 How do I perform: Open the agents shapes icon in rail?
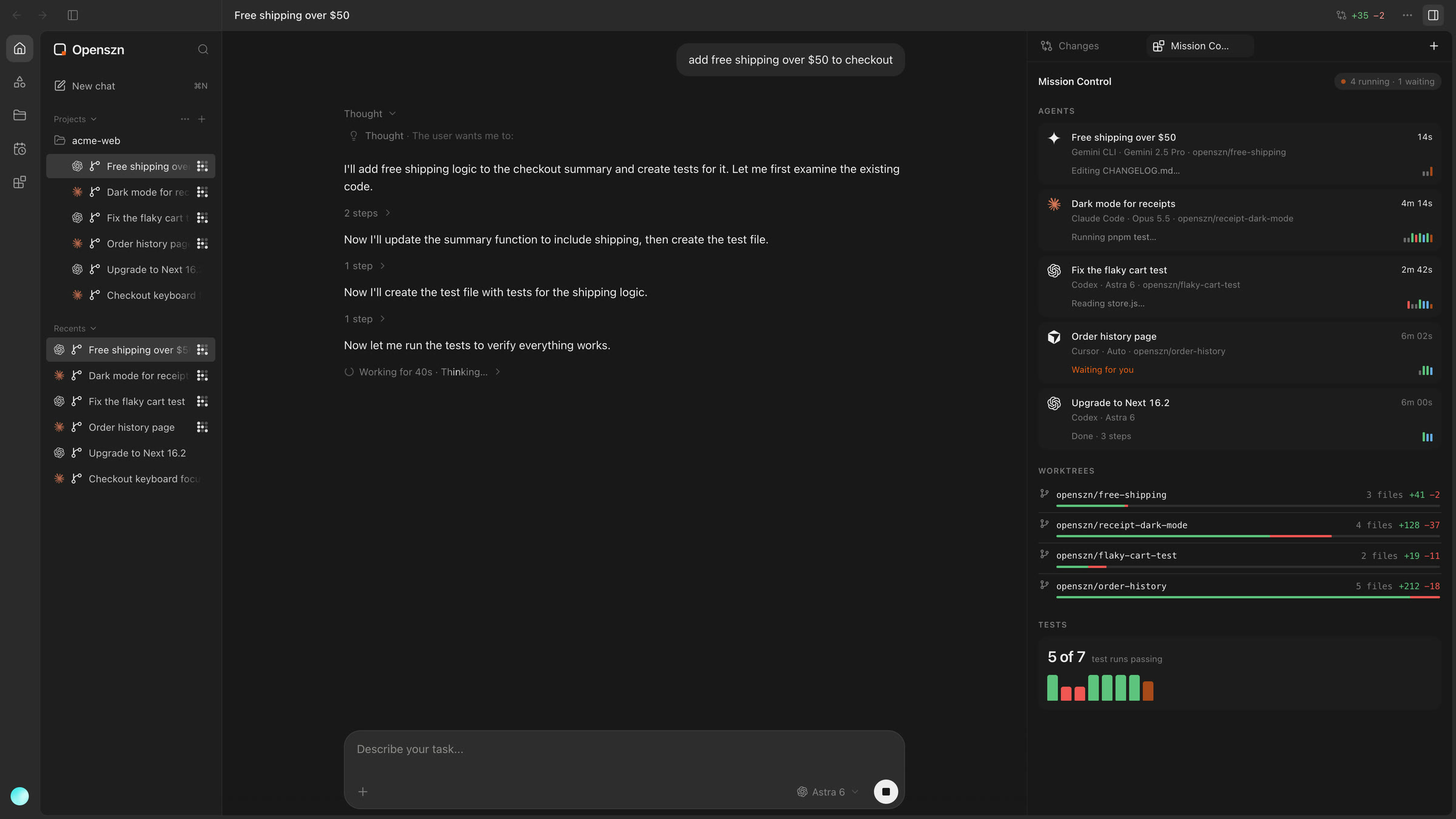coord(19,82)
